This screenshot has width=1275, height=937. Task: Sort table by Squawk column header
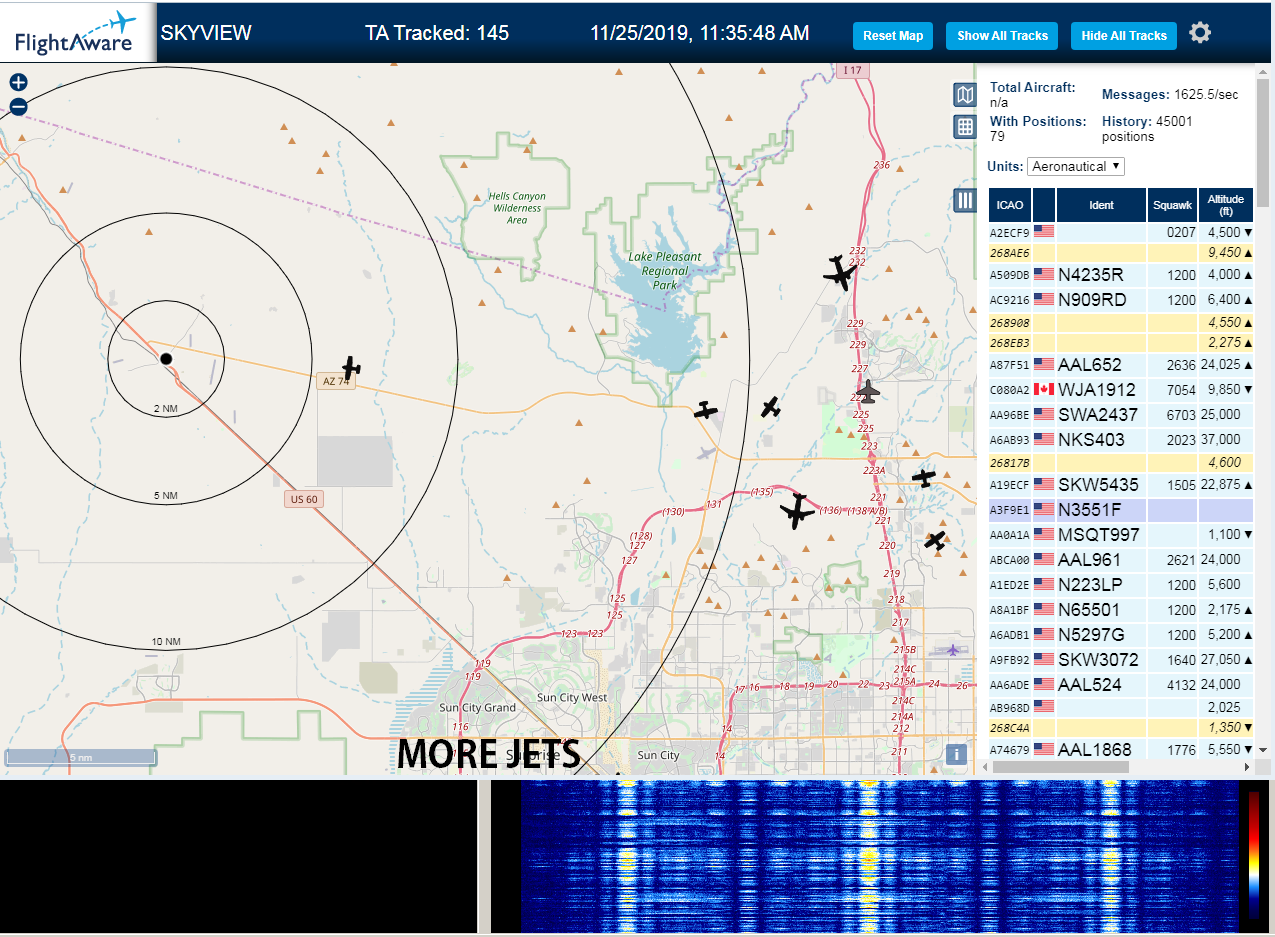click(x=1172, y=205)
